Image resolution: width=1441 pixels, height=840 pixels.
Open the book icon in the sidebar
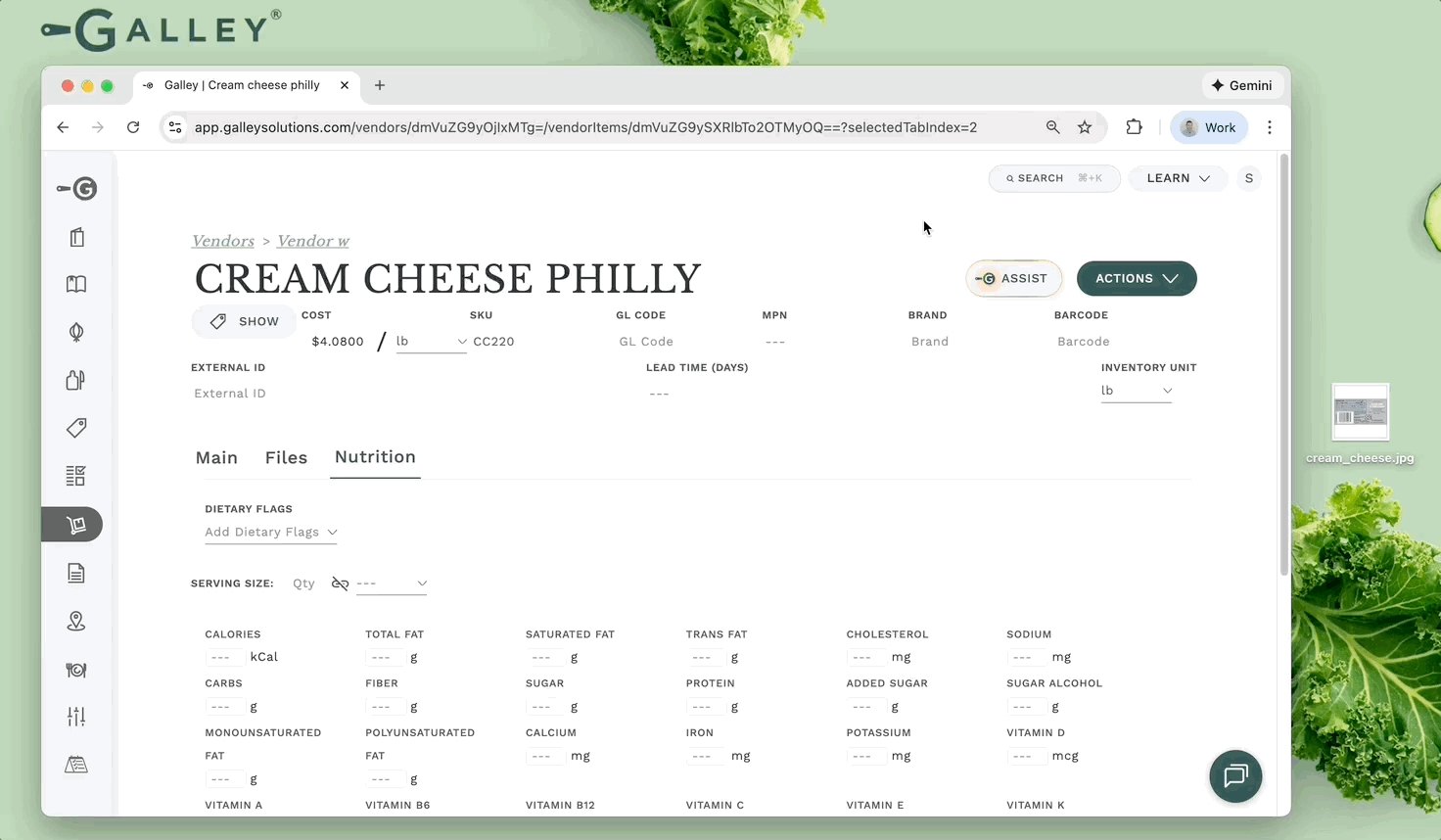76,284
